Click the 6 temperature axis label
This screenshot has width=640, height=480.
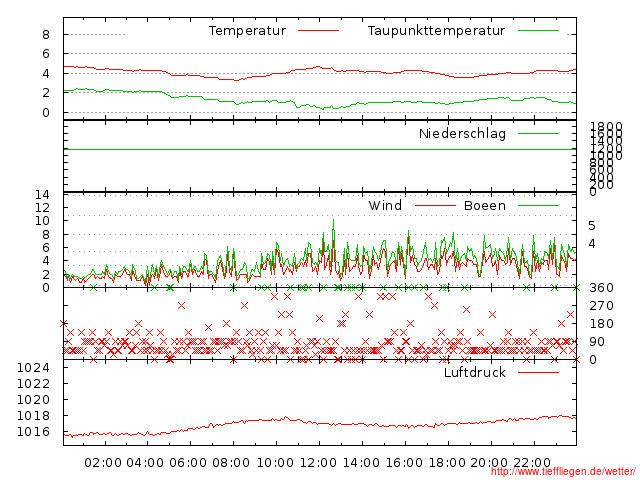click(46, 54)
